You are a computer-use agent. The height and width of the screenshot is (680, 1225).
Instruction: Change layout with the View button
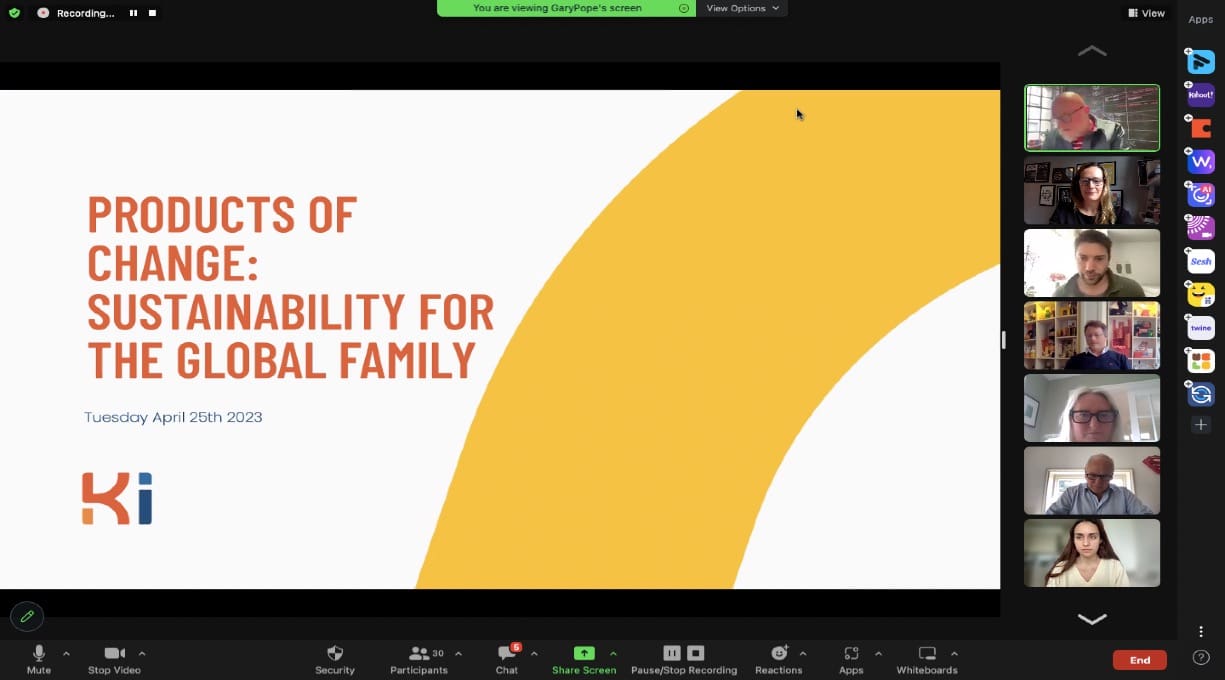pyautogui.click(x=1146, y=13)
